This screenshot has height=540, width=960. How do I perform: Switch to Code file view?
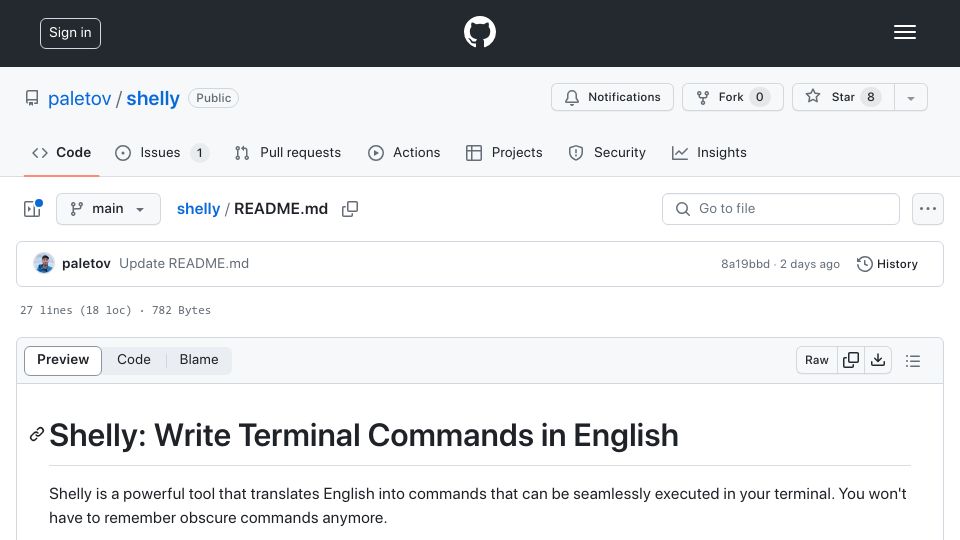coord(134,360)
